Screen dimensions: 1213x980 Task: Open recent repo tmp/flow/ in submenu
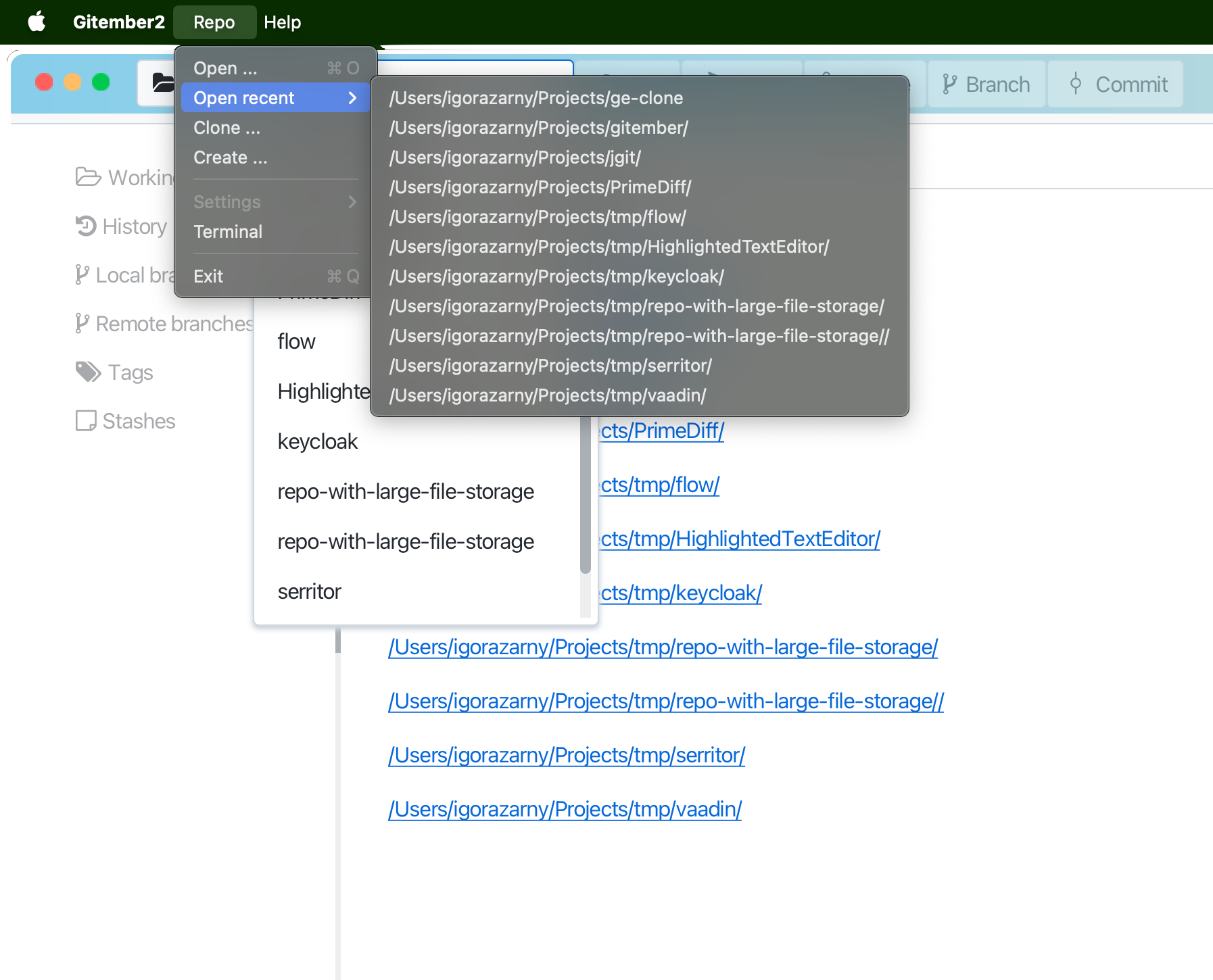[x=640, y=217]
